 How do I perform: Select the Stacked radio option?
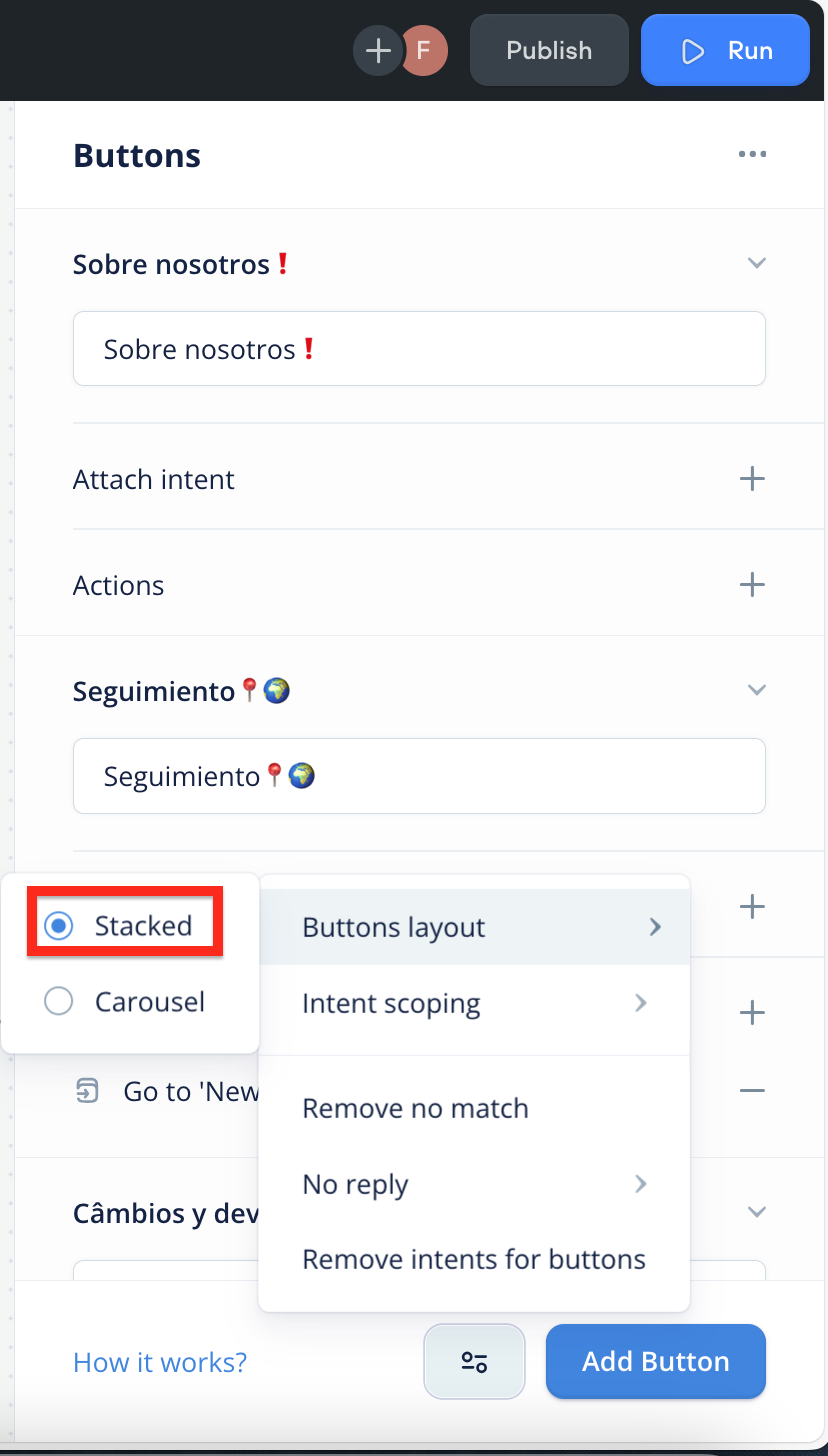[59, 926]
